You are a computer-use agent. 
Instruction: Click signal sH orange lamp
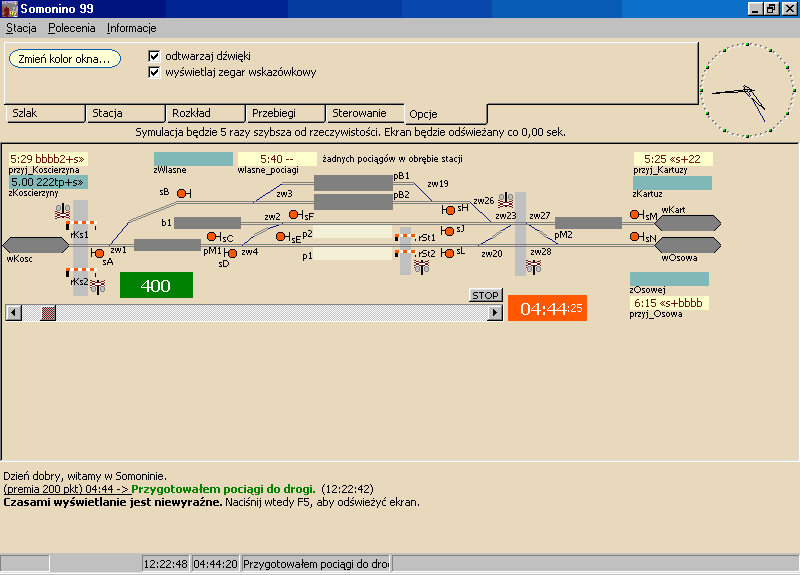click(x=449, y=210)
